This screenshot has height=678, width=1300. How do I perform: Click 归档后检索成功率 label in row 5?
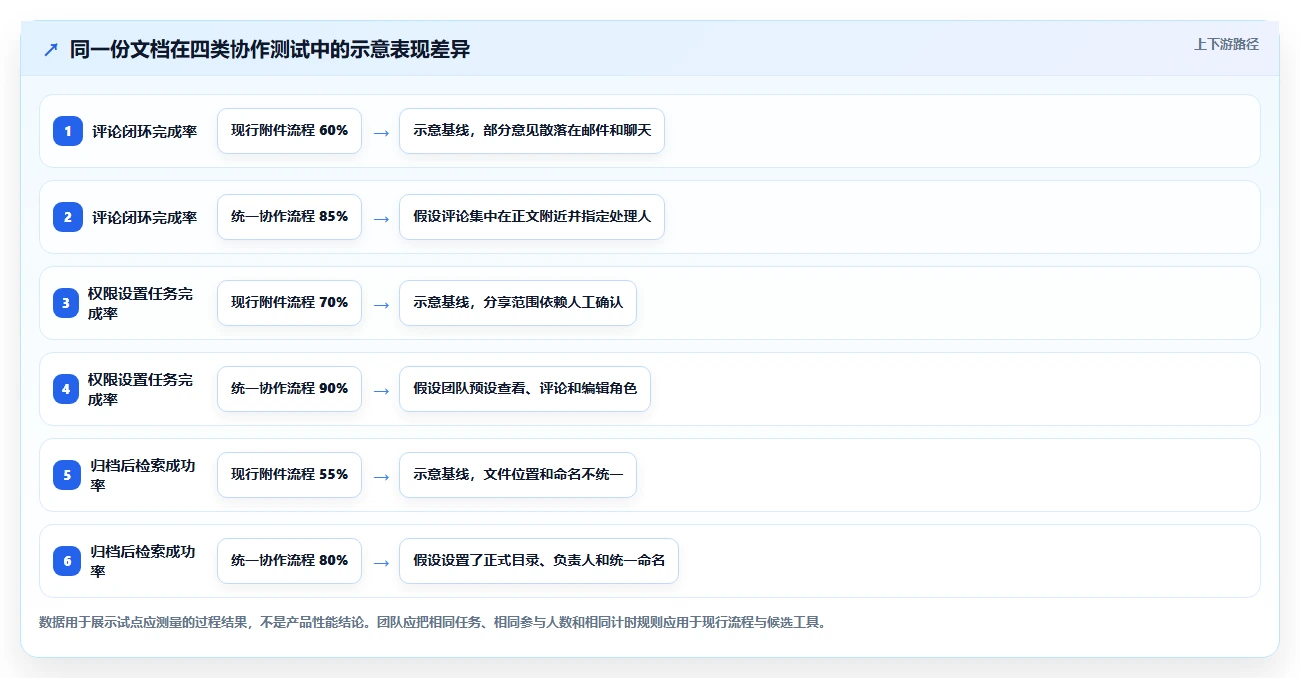(x=143, y=475)
